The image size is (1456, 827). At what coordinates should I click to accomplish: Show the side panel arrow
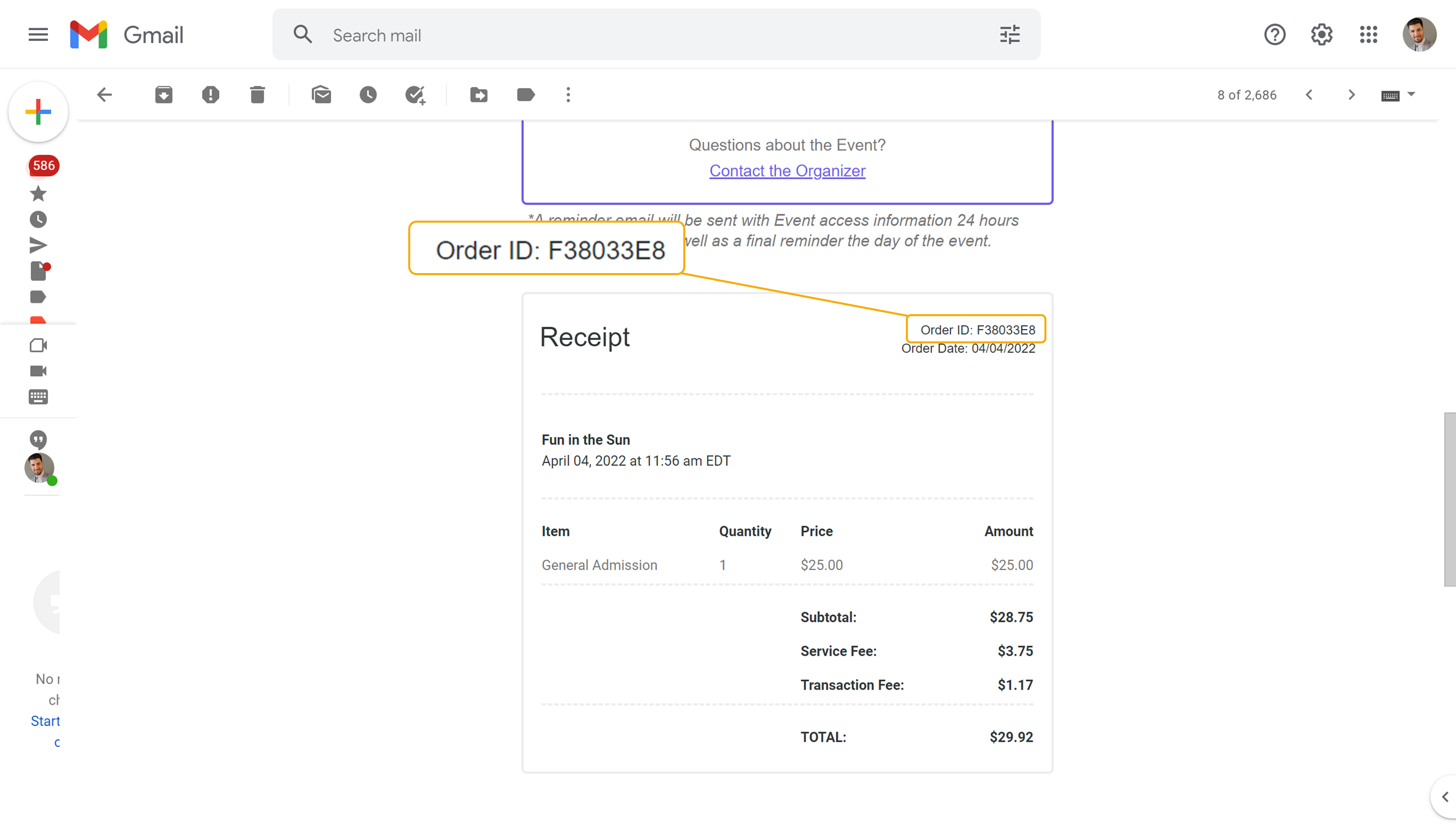(x=1445, y=797)
